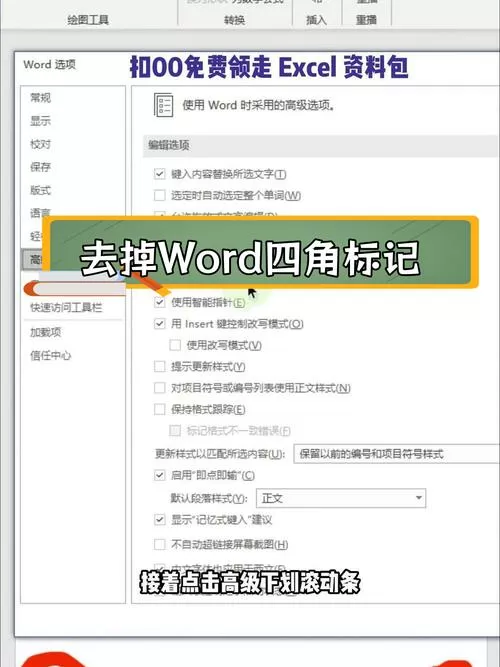The height and width of the screenshot is (667, 500).
Task: Check the 使用改写模式 option
Action: pos(175,345)
